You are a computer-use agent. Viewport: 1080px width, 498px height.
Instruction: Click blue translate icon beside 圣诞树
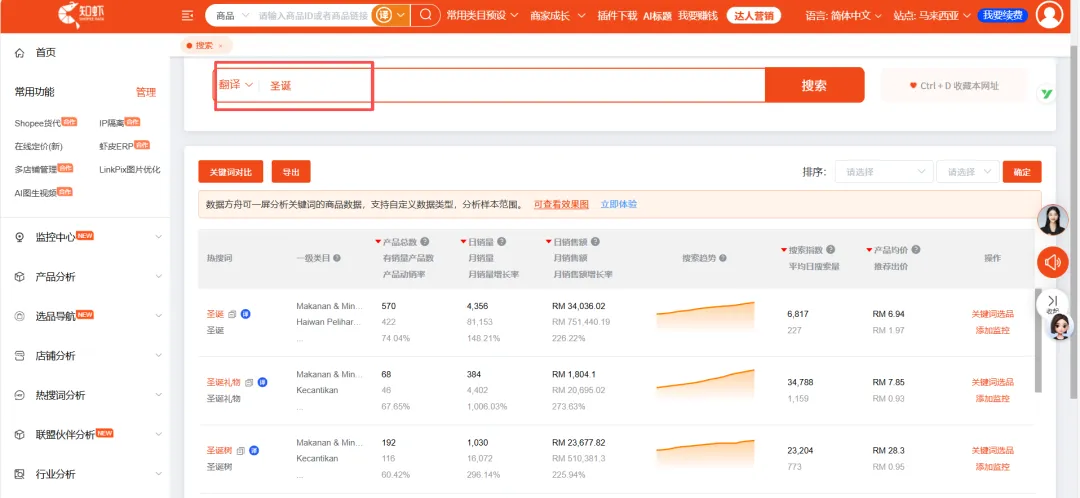(x=253, y=450)
